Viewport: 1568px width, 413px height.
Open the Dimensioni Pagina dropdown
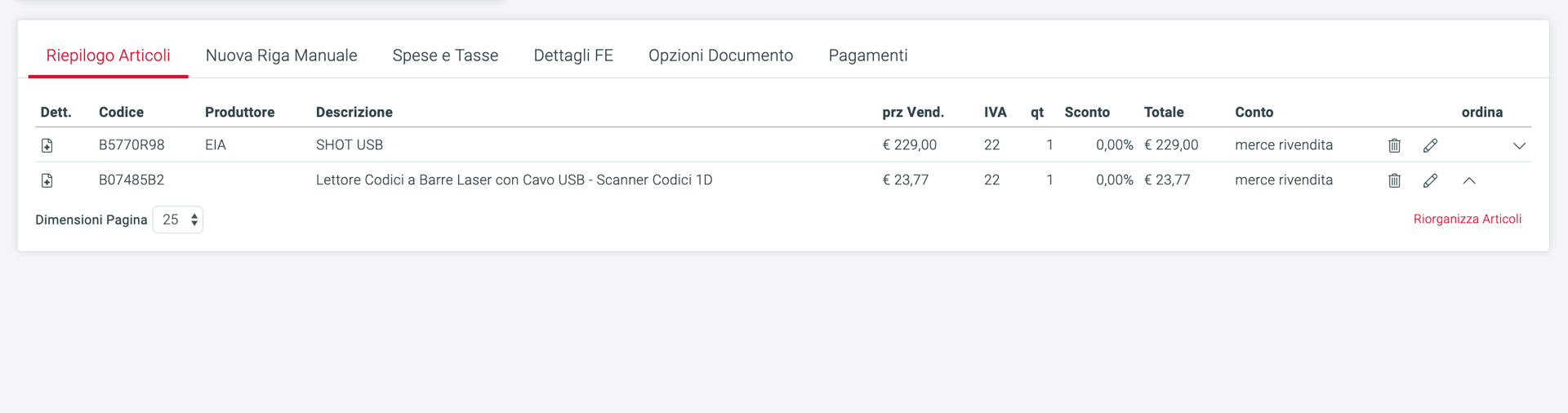pyautogui.click(x=178, y=220)
